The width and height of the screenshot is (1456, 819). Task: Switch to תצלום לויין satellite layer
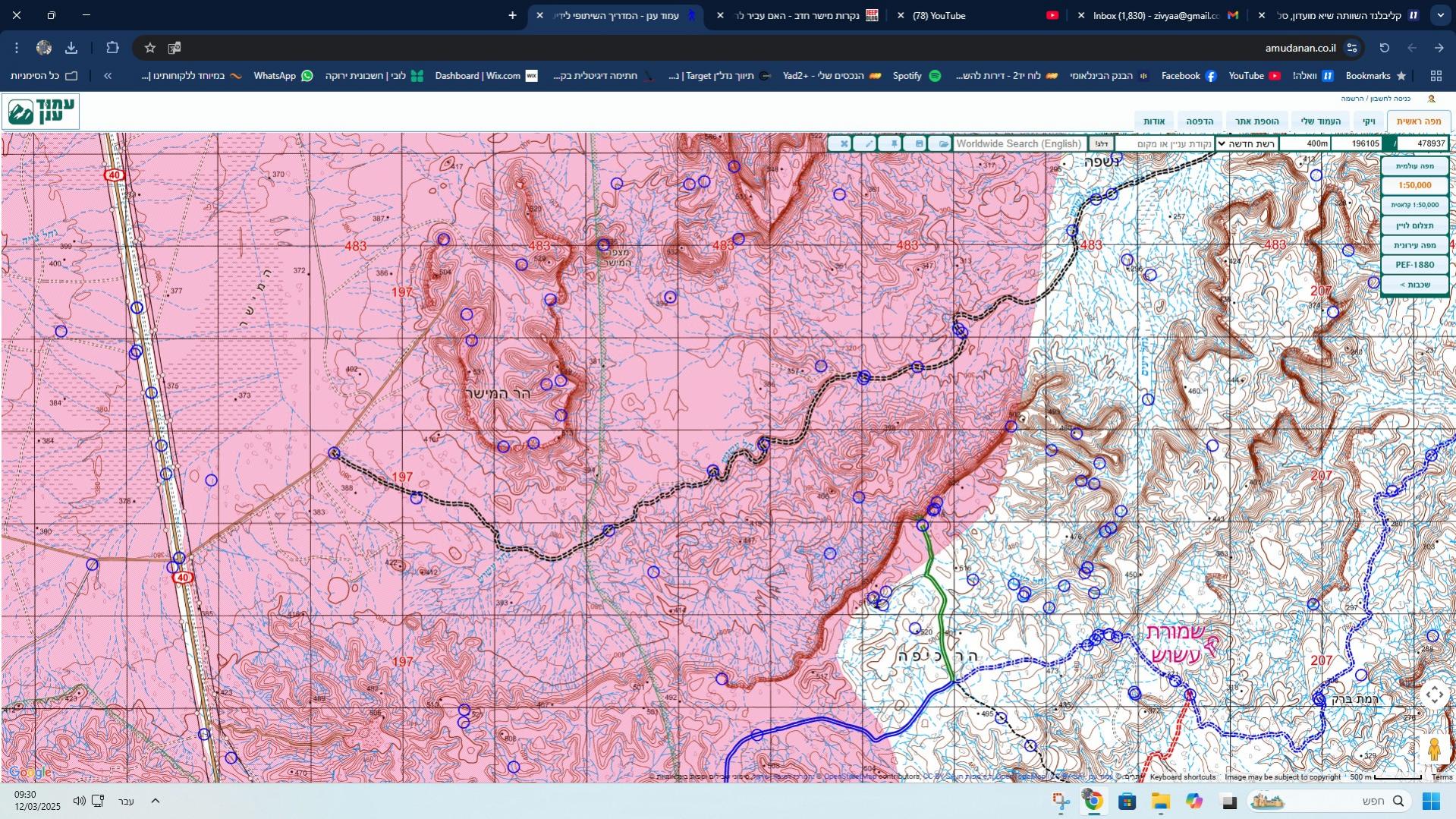[1414, 225]
